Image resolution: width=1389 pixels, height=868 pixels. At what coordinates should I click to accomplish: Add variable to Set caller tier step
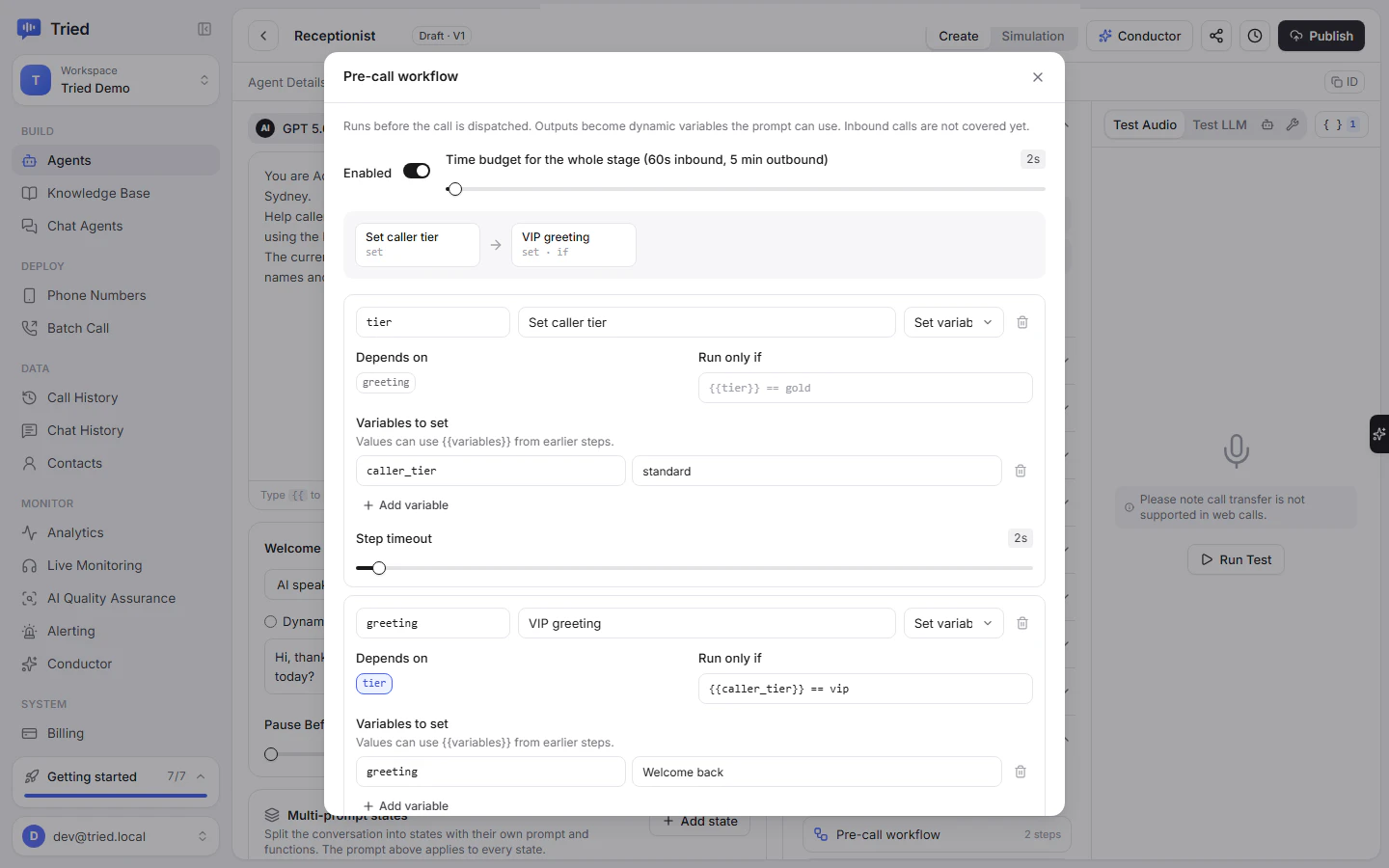[406, 505]
